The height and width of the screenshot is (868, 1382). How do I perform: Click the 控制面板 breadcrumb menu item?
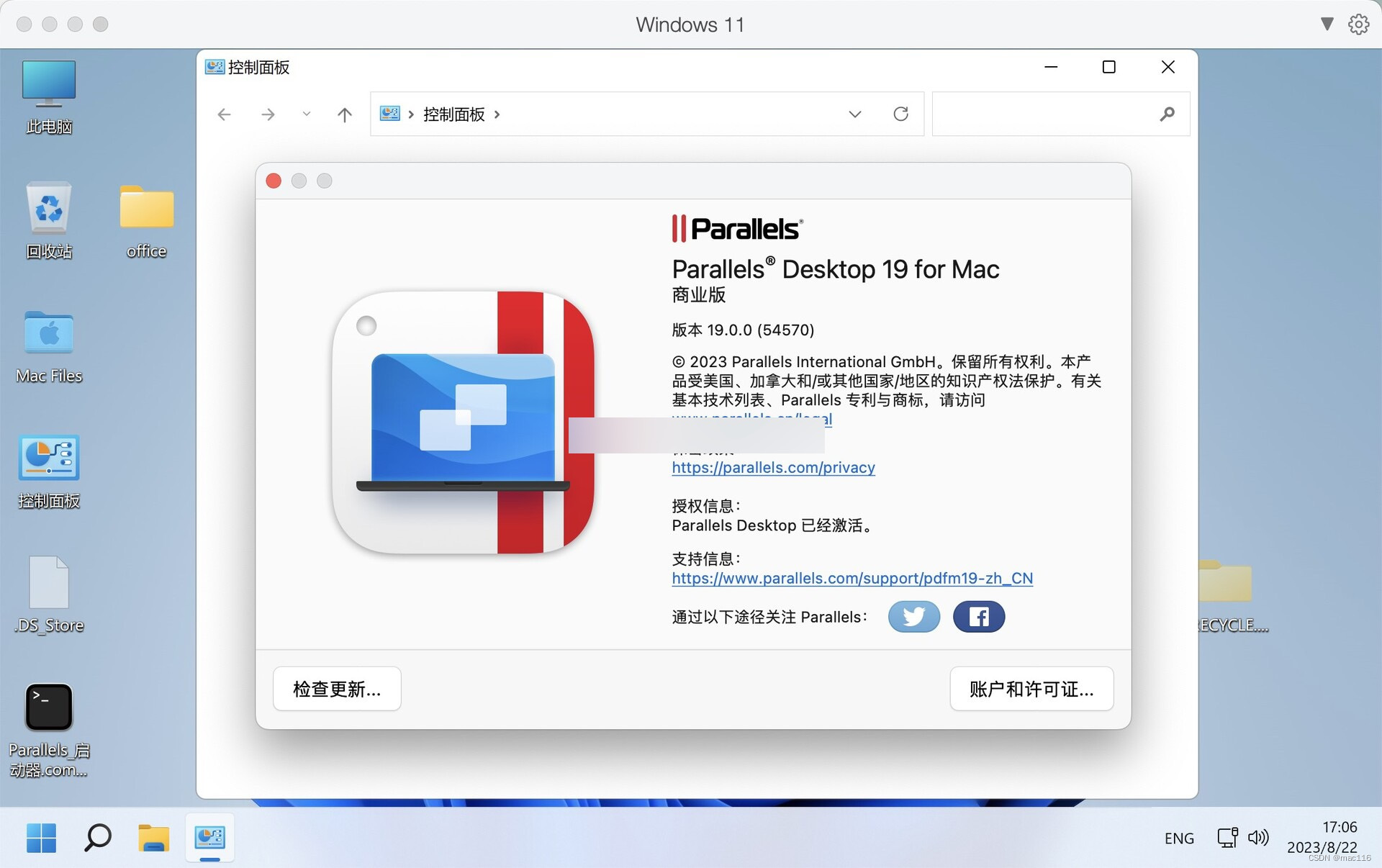452,113
